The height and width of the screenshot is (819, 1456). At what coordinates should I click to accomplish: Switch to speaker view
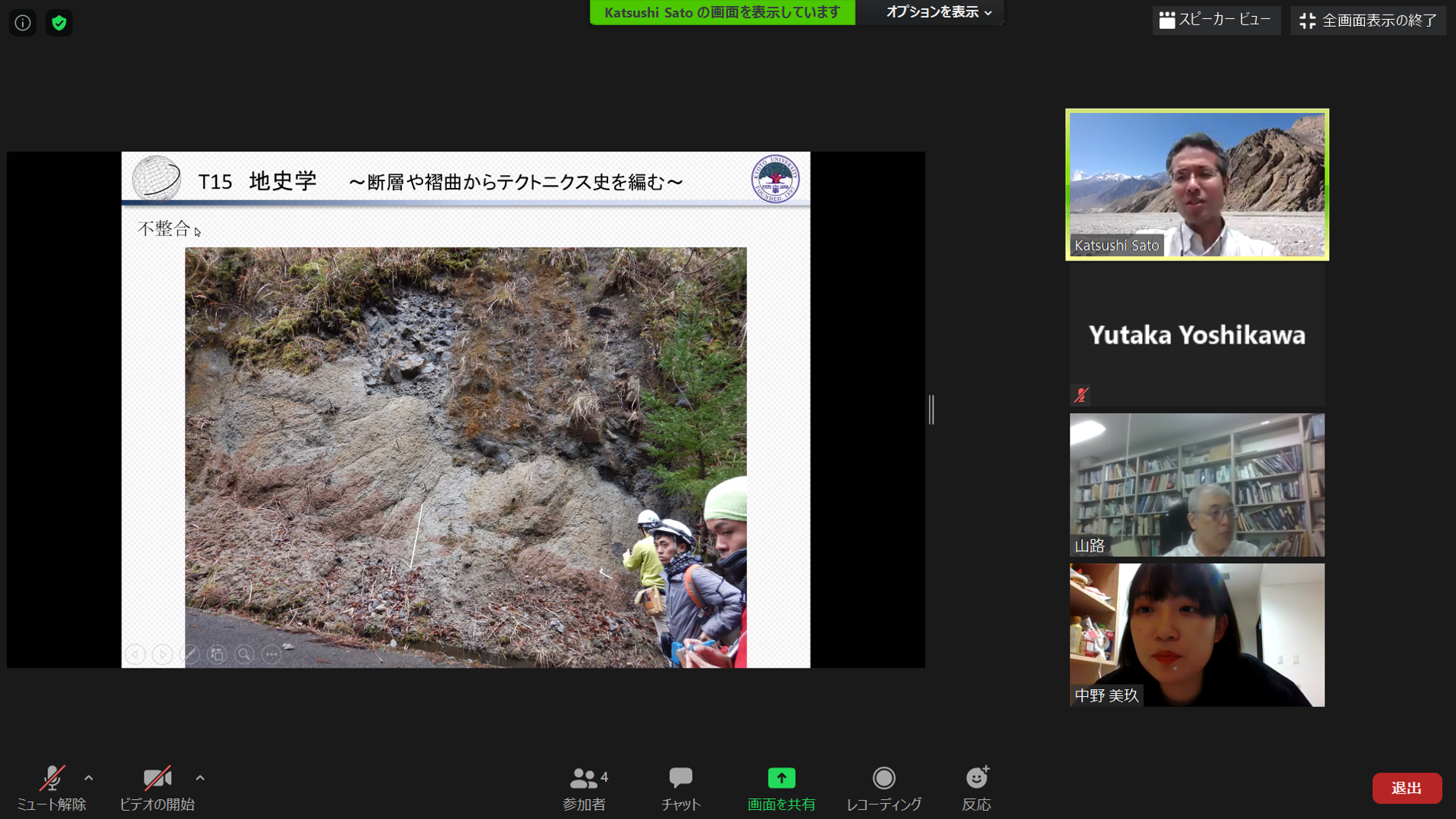1215,21
